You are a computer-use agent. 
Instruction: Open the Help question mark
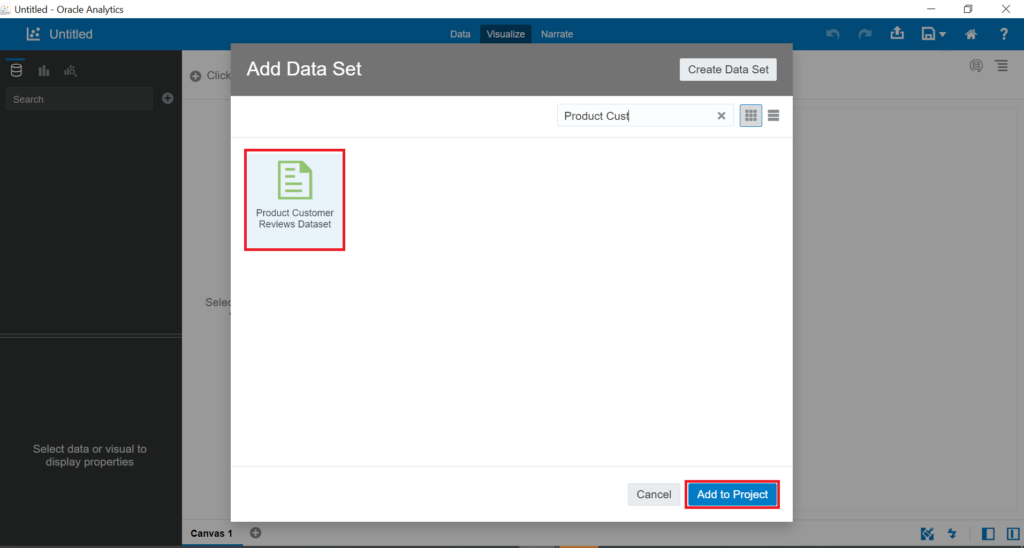coord(1004,34)
